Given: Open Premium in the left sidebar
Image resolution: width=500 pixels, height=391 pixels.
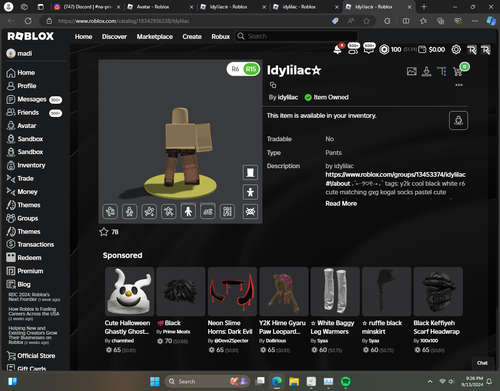Looking at the screenshot, I should click(x=25, y=271).
